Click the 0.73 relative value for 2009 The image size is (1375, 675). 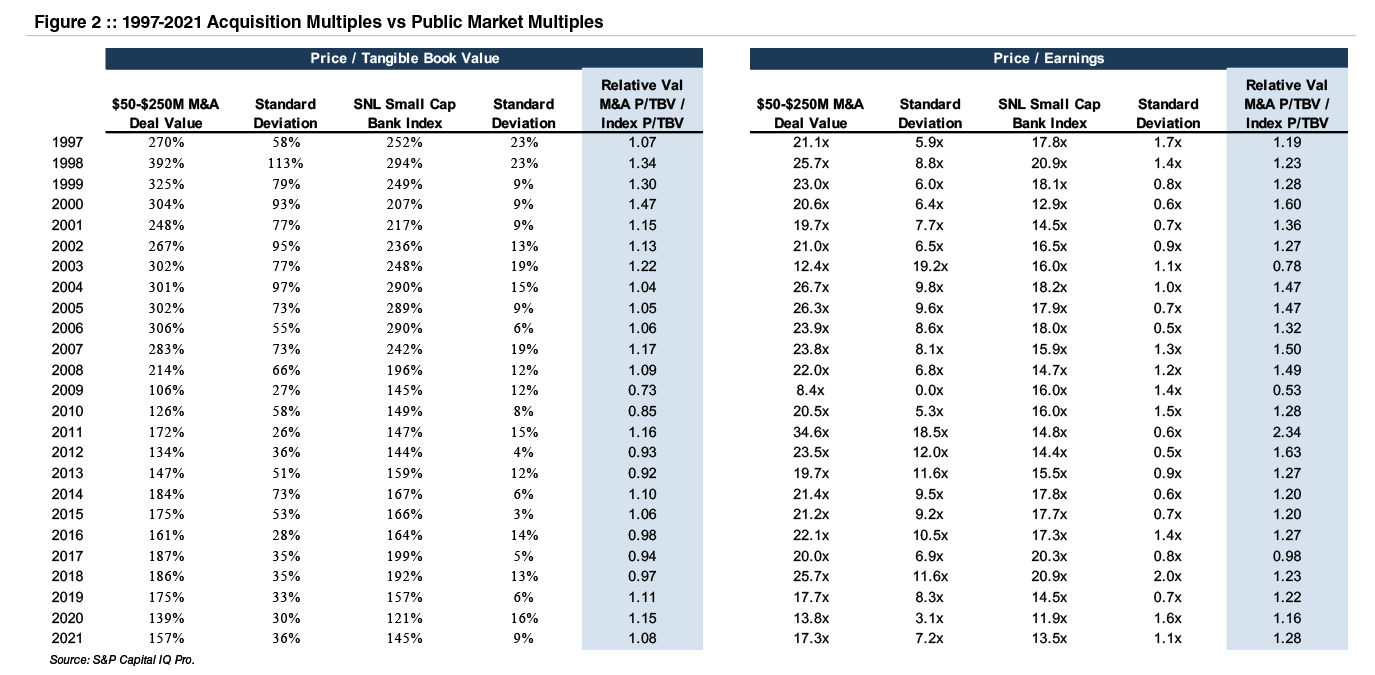tap(642, 390)
